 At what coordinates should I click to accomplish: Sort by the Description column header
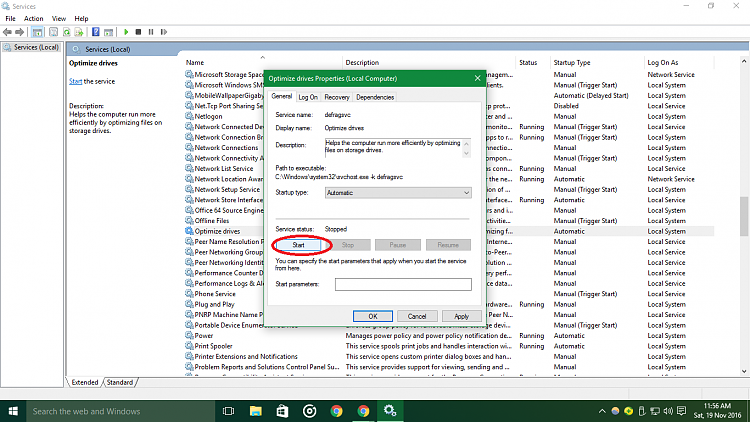pyautogui.click(x=362, y=63)
